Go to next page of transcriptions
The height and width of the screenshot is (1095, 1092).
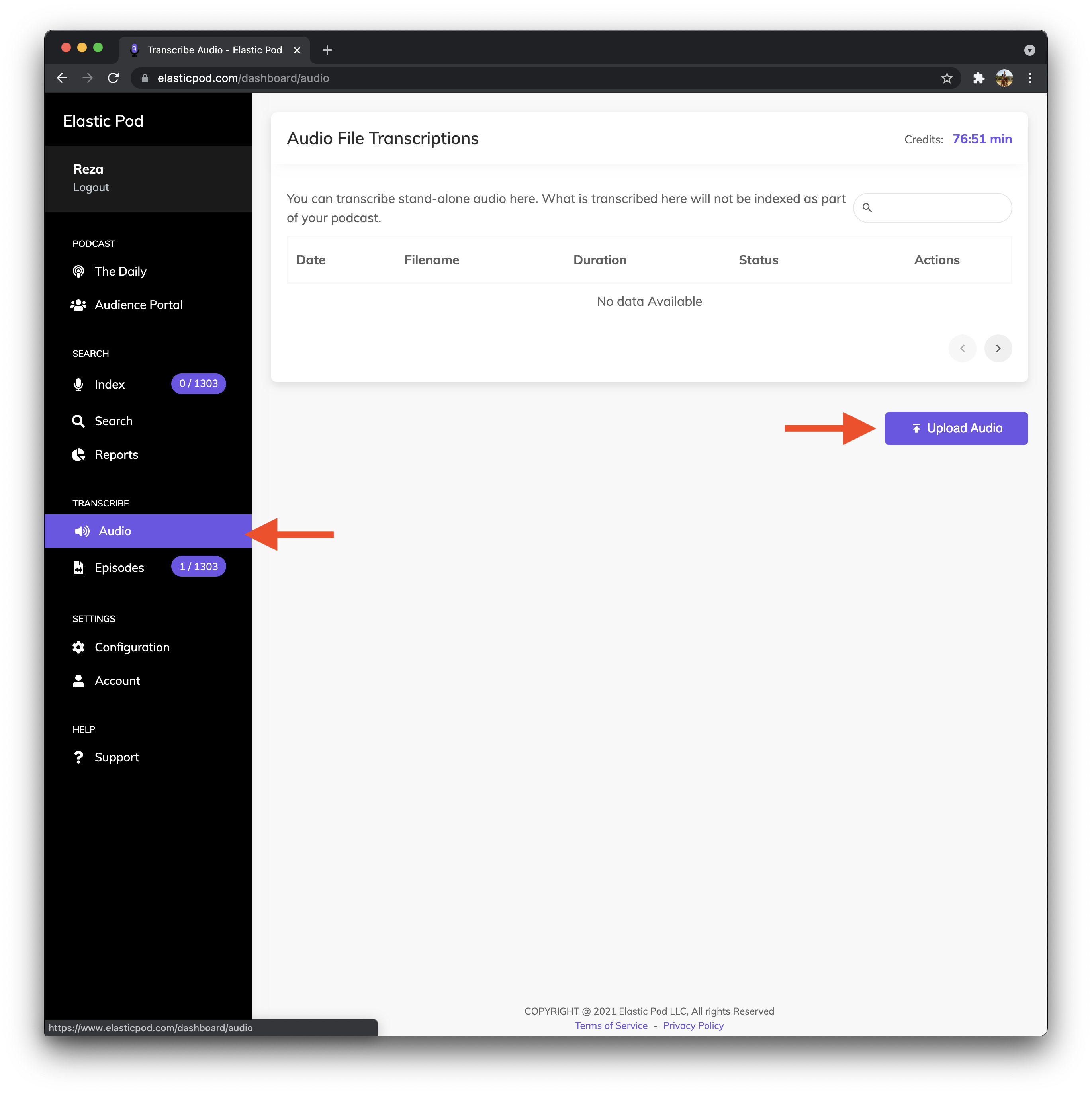click(998, 348)
